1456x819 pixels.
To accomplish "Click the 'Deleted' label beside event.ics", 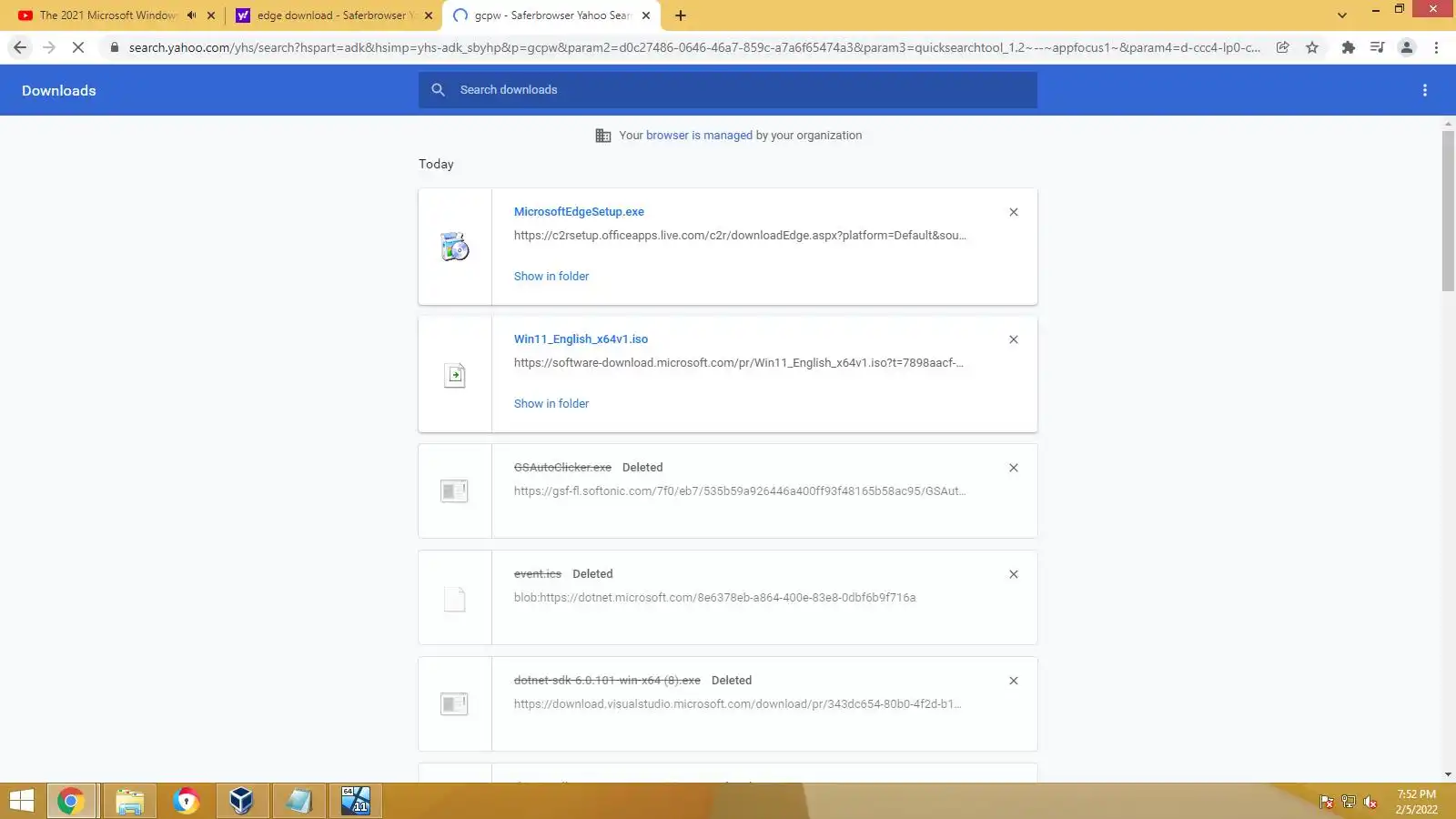I will 592,574.
